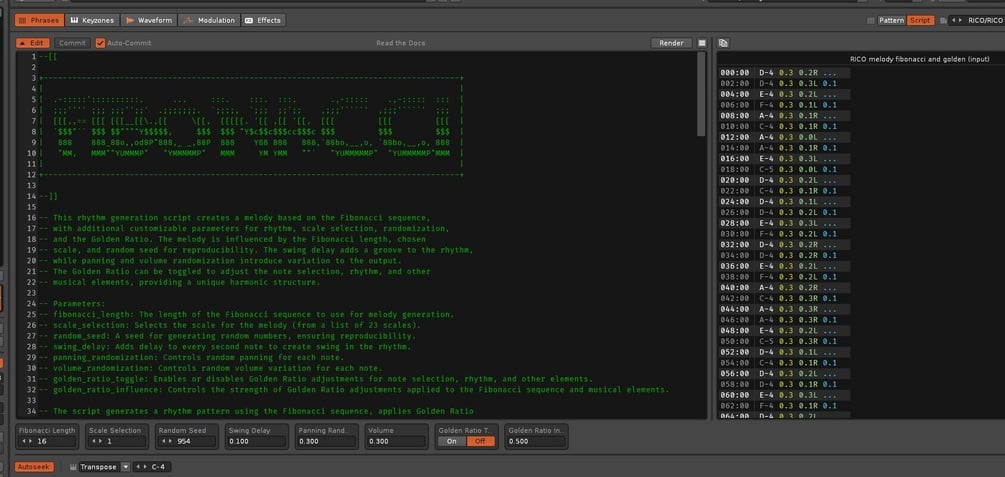This screenshot has height=477, width=1005.
Task: Click the Commit button
Action: point(72,43)
